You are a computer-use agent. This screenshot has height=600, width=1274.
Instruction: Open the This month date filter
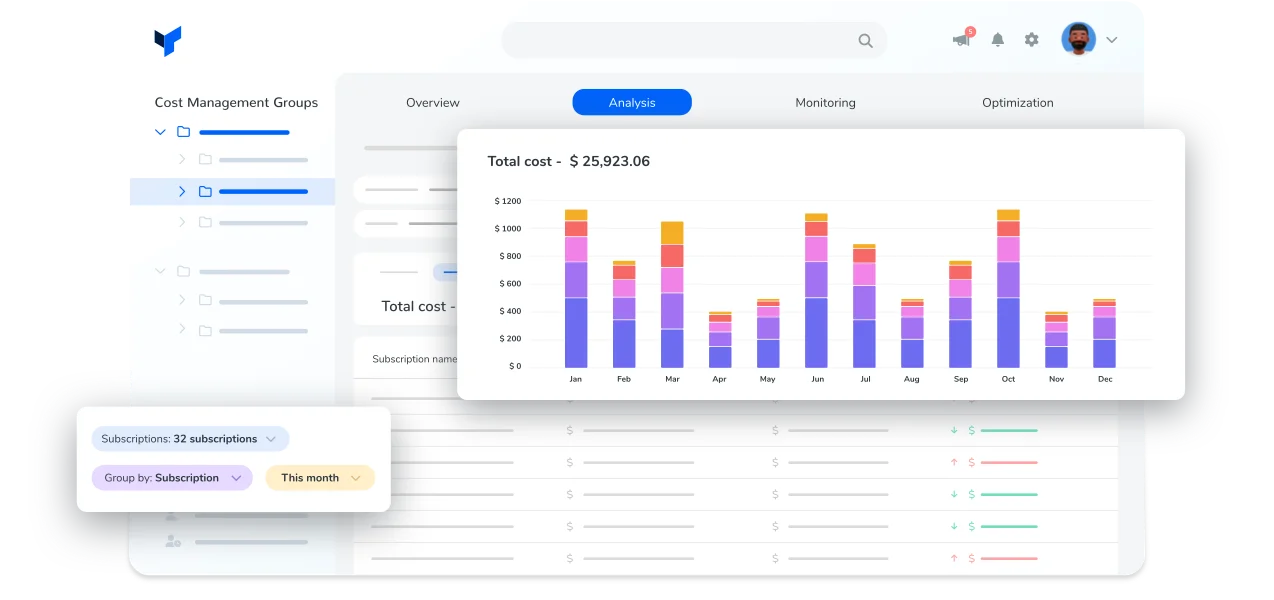pyautogui.click(x=319, y=478)
